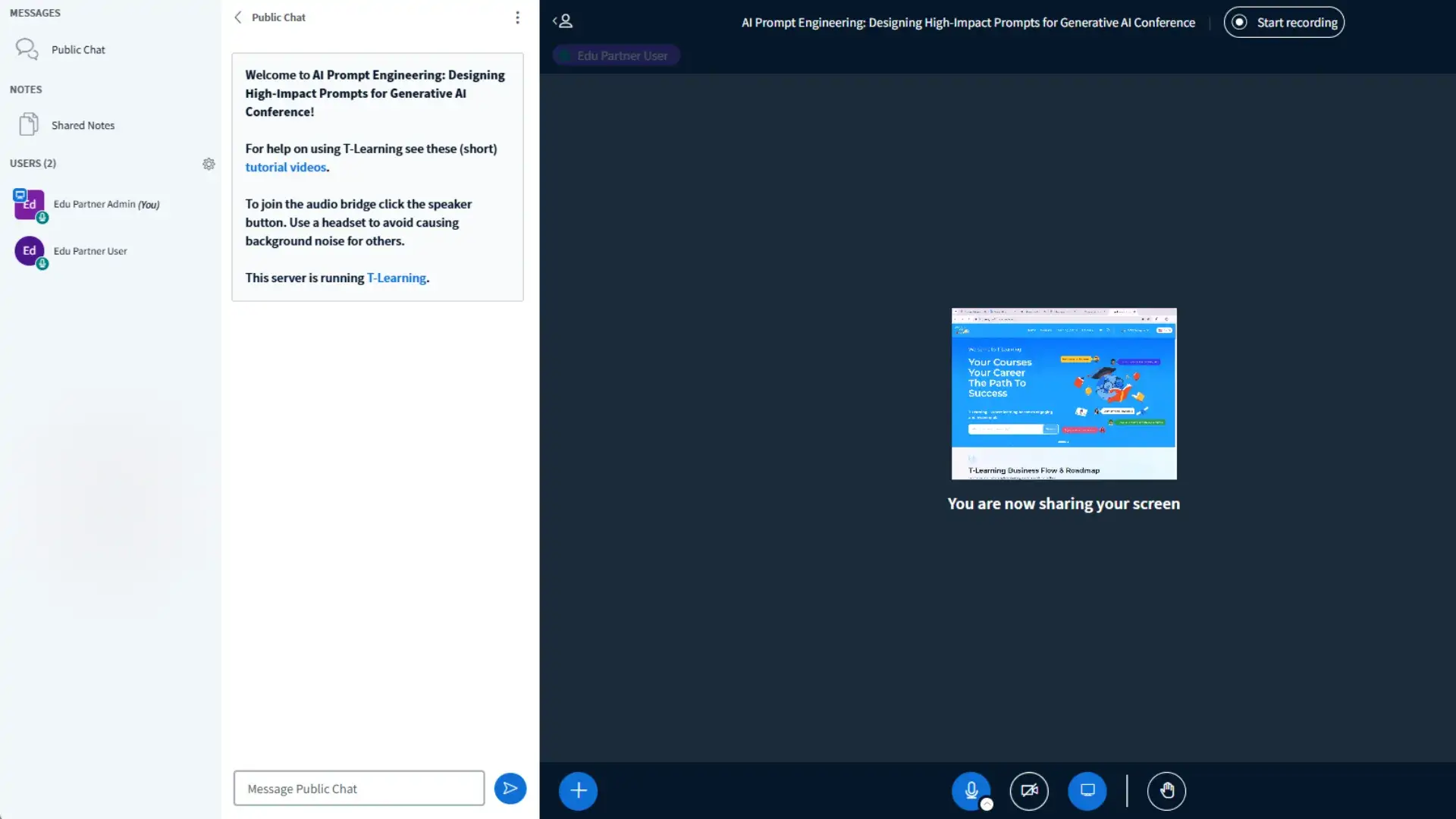
Task: Stop sharing your screen
Action: 1087,791
